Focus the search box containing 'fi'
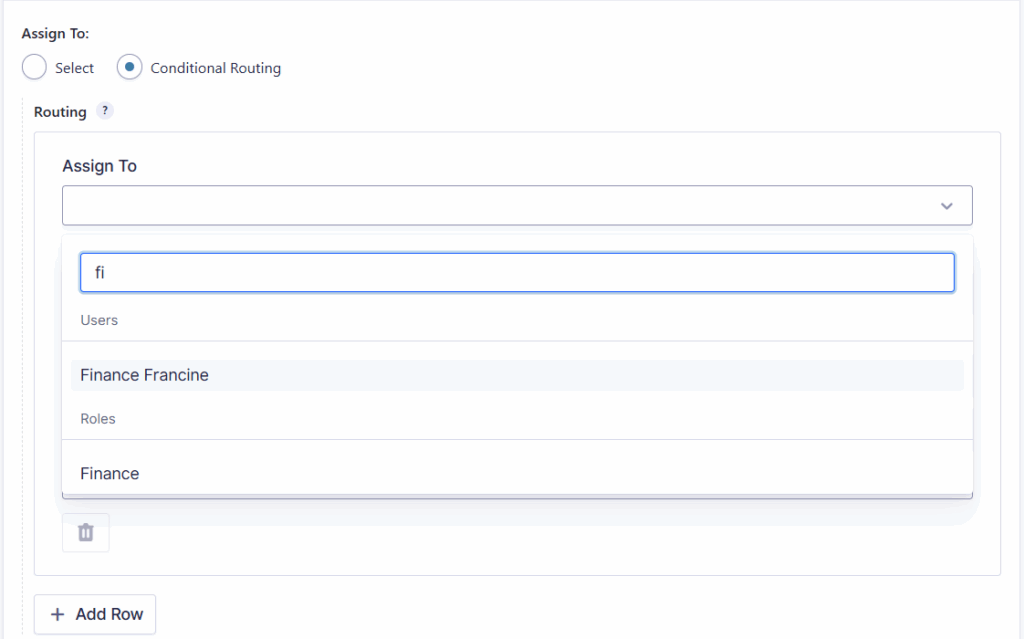 517,272
